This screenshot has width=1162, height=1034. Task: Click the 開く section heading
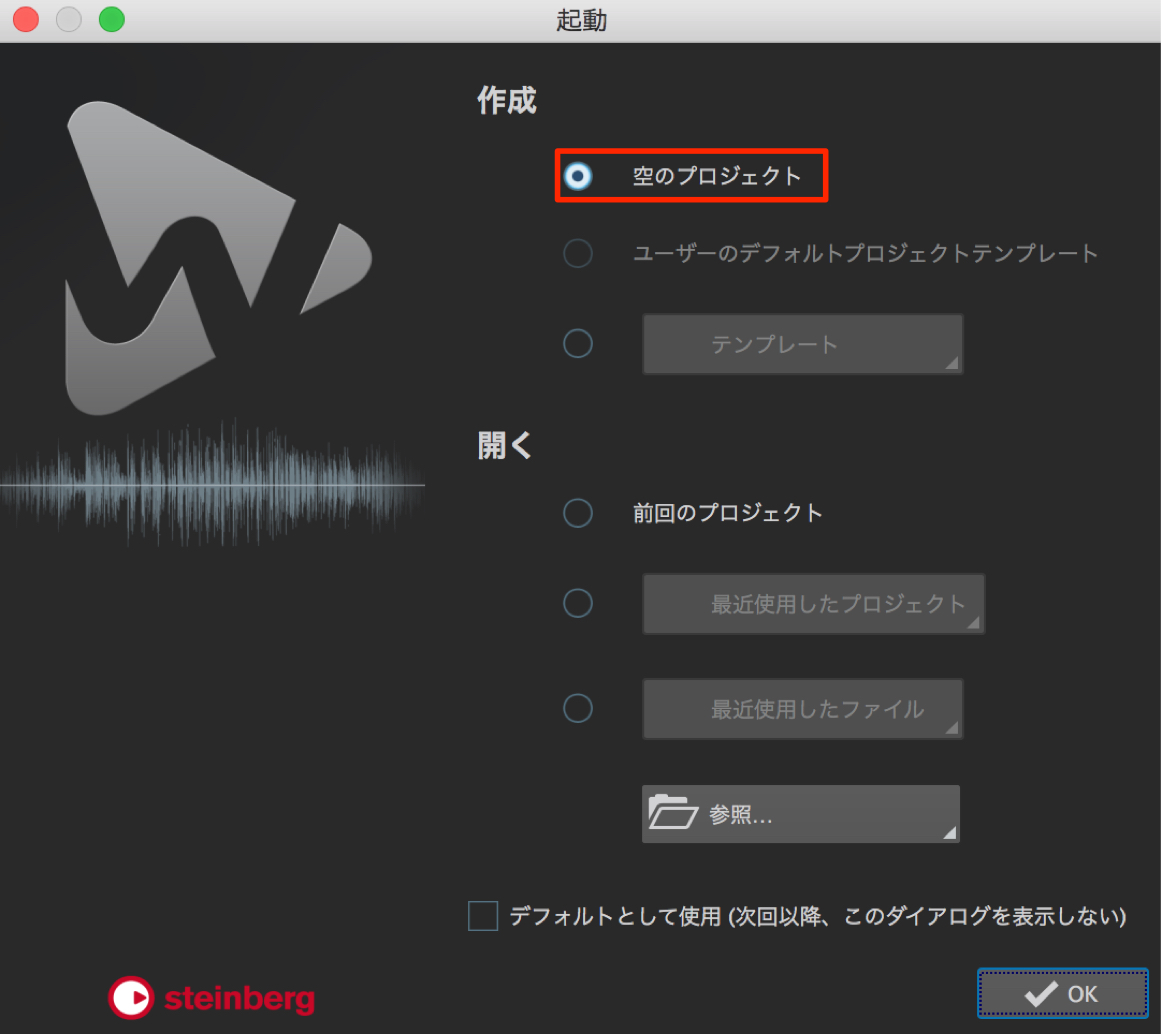(x=505, y=445)
